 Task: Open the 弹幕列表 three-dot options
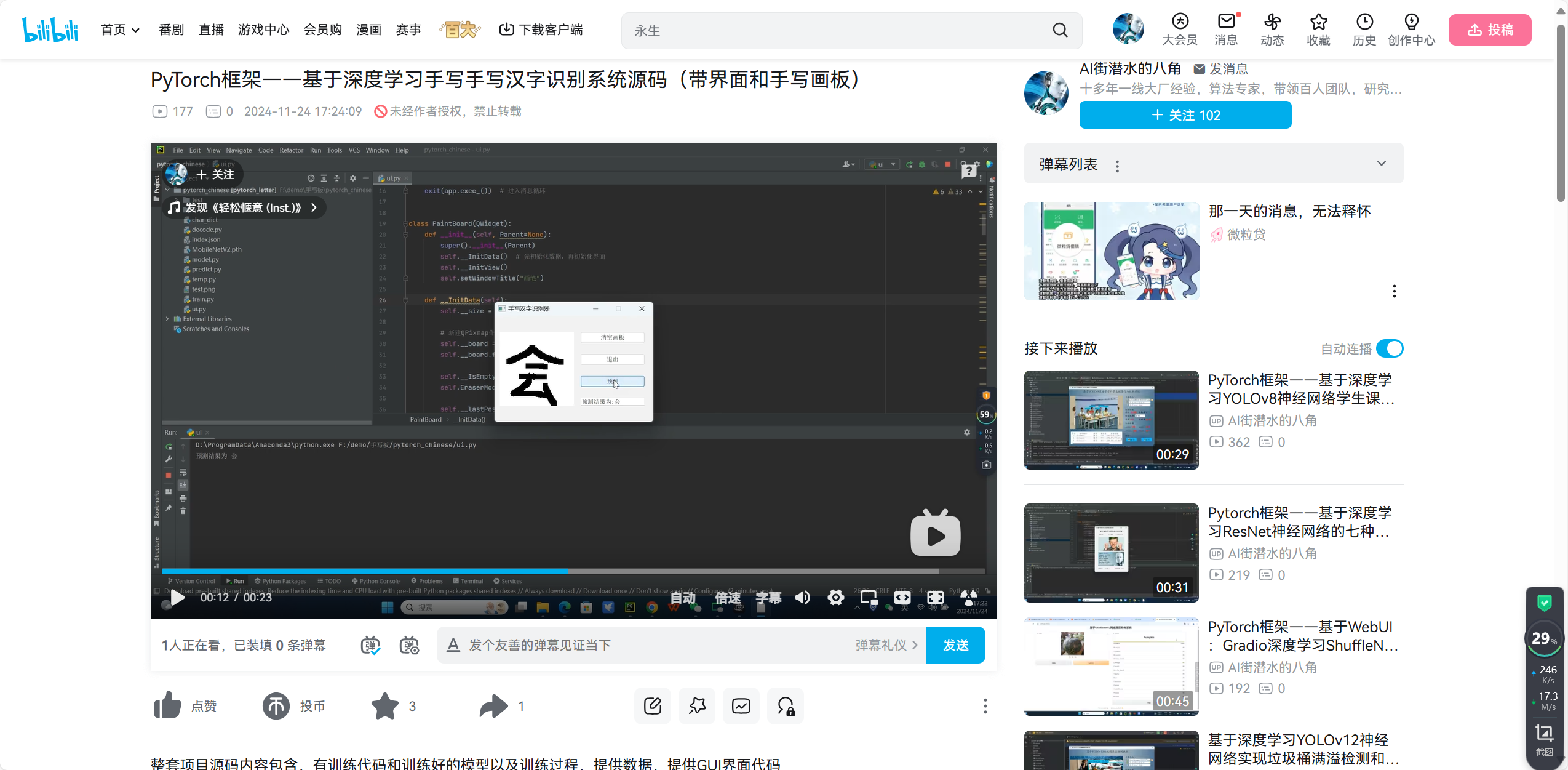click(1117, 166)
